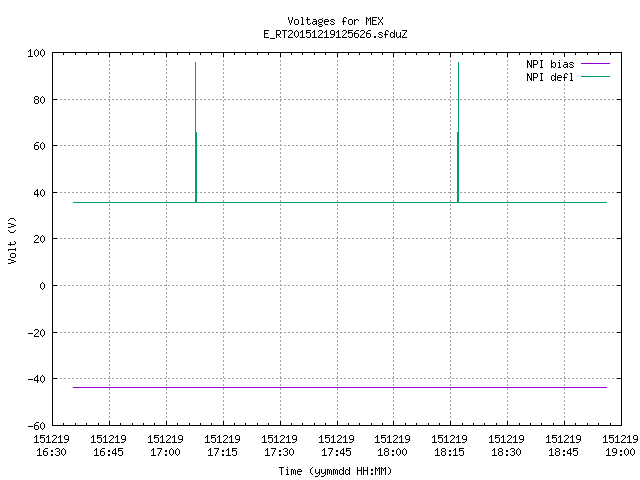640x480 pixels.
Task: Click the x-axis tick label 151219 16:45
Action: tap(108, 445)
